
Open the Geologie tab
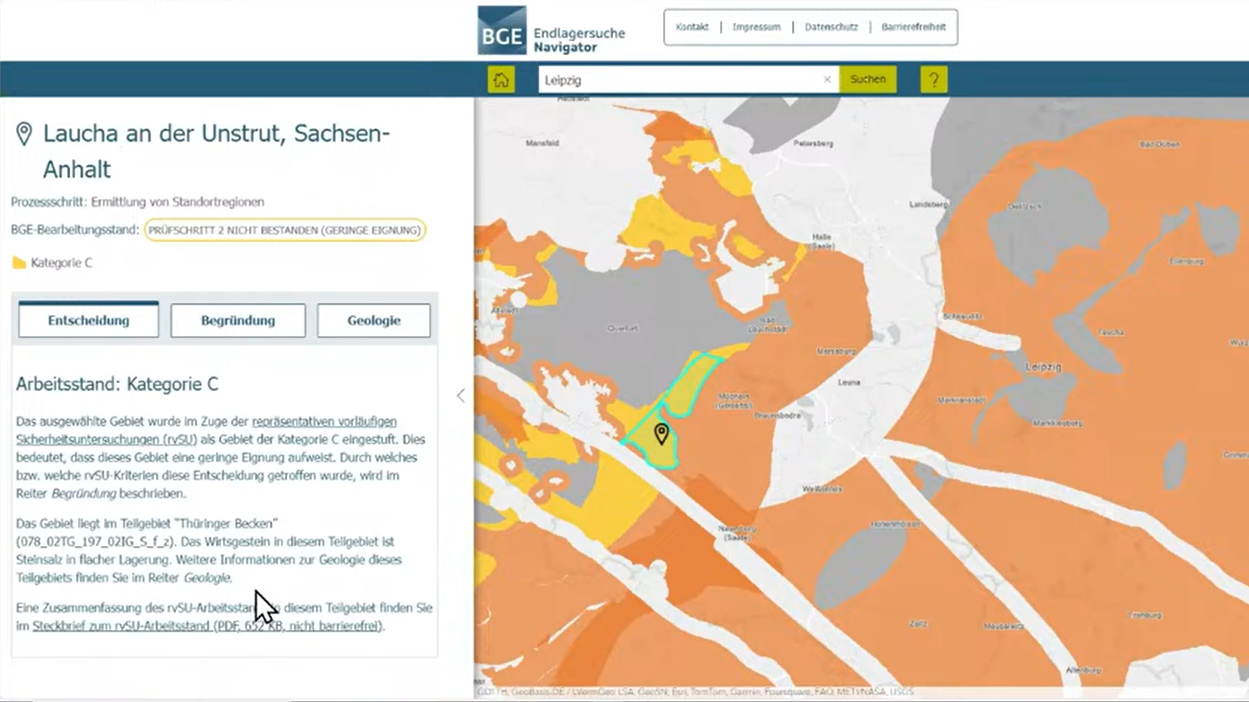point(374,320)
